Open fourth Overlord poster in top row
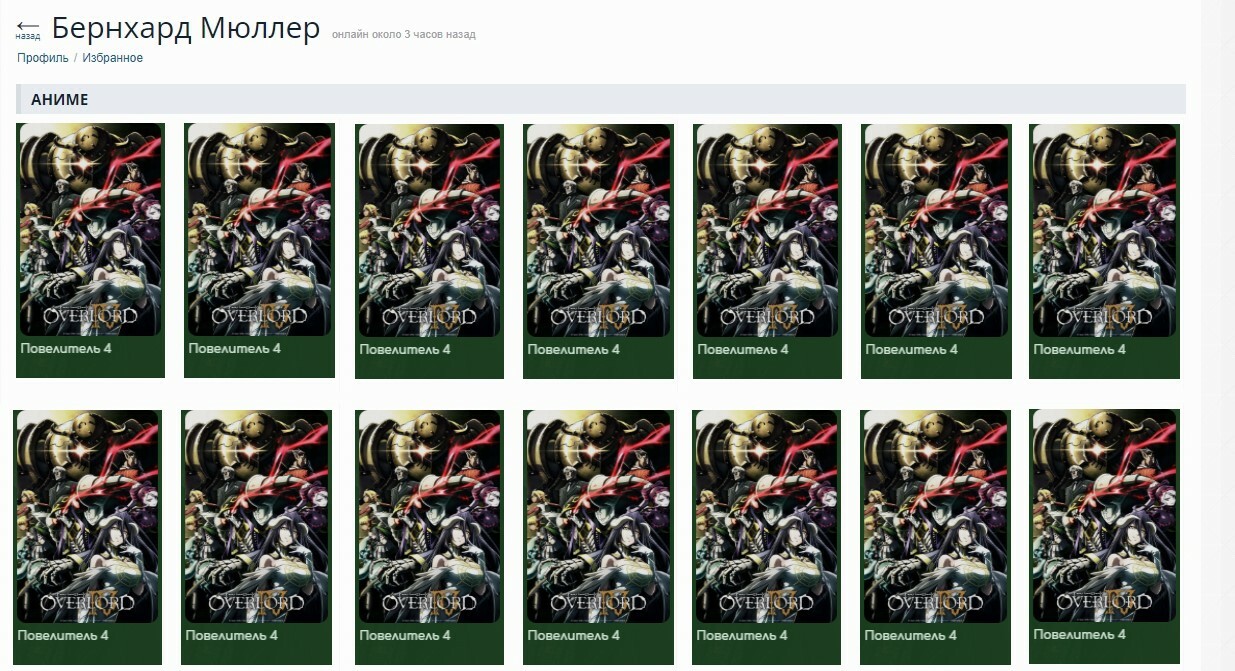 coord(598,230)
